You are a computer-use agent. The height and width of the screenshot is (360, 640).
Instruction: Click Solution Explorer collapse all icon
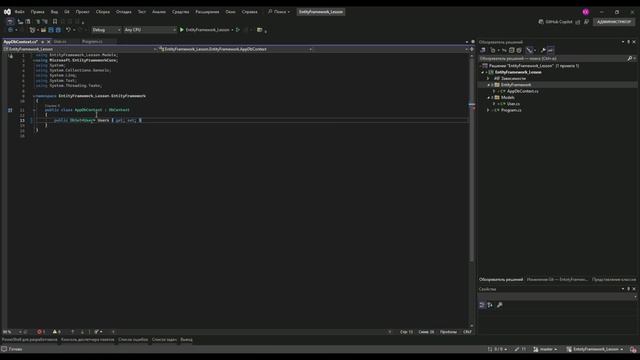click(x=511, y=50)
